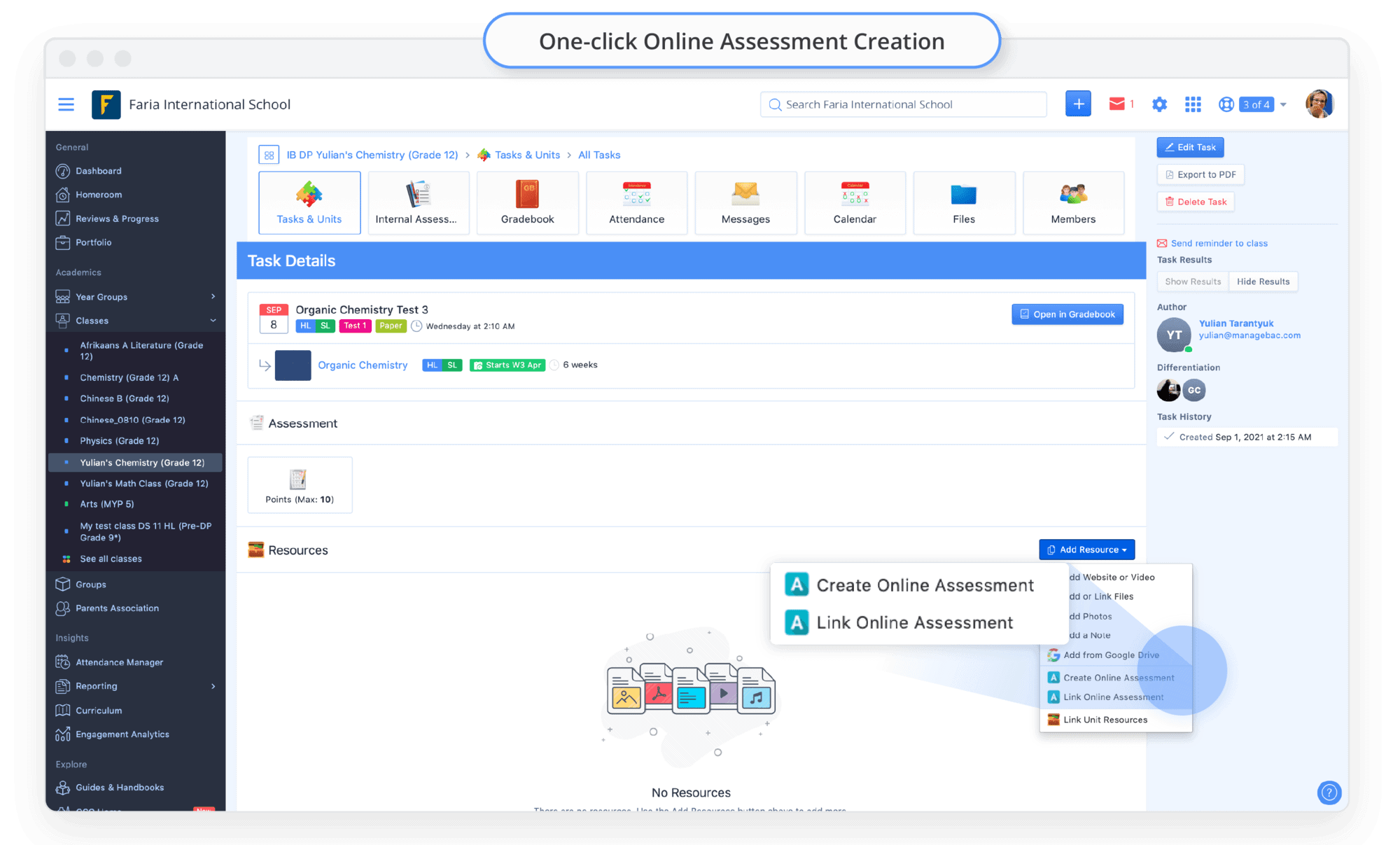The width and height of the screenshot is (1400, 845).
Task: Select Show Results toggle
Action: click(1193, 281)
